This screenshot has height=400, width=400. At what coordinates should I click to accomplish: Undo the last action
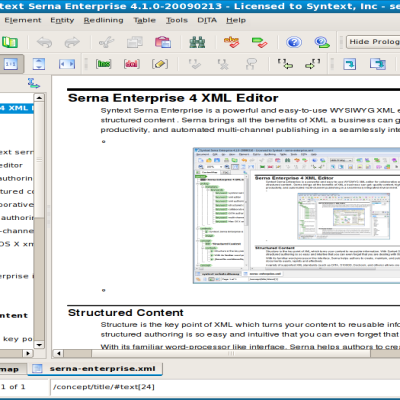[44, 42]
